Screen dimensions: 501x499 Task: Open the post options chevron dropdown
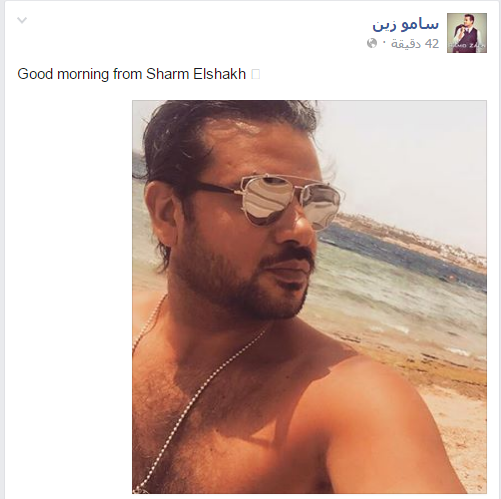click(22, 20)
